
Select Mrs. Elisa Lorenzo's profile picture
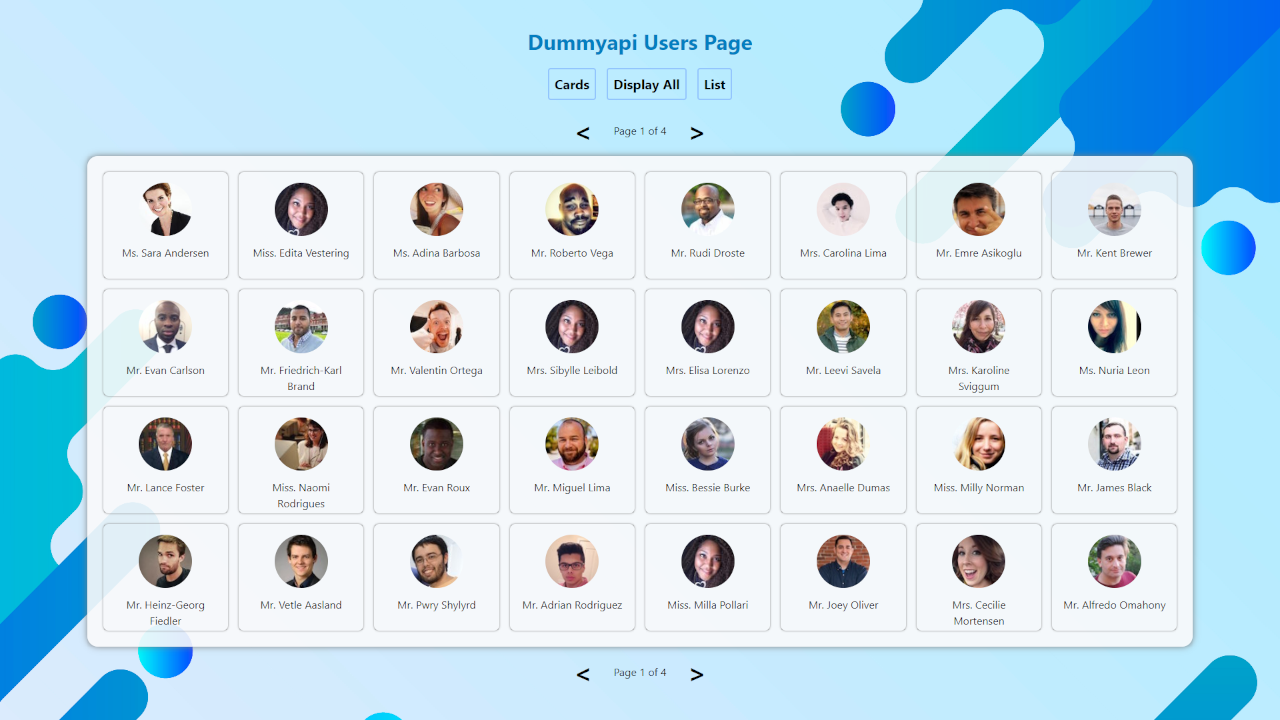[708, 326]
